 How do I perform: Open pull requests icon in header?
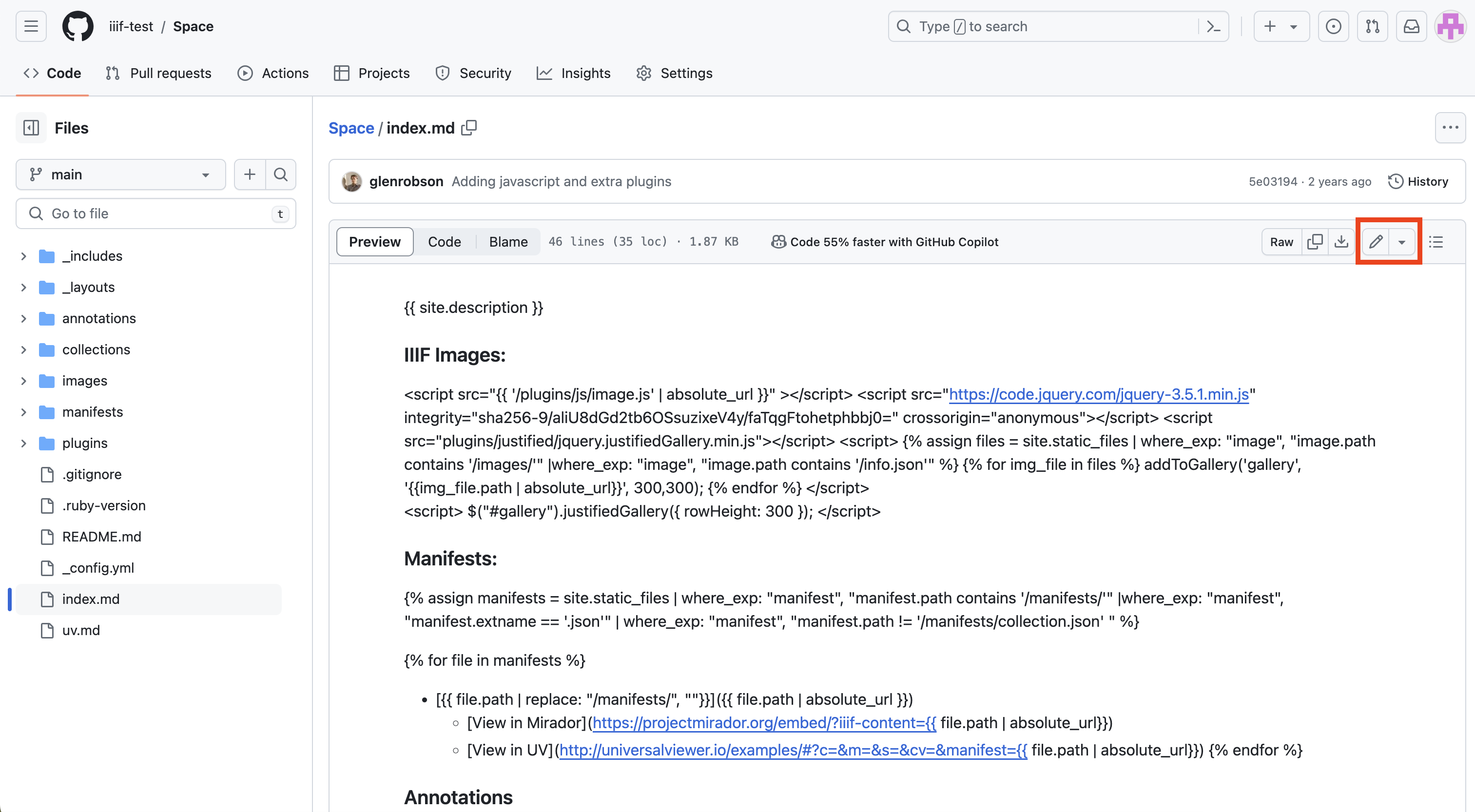click(1373, 26)
